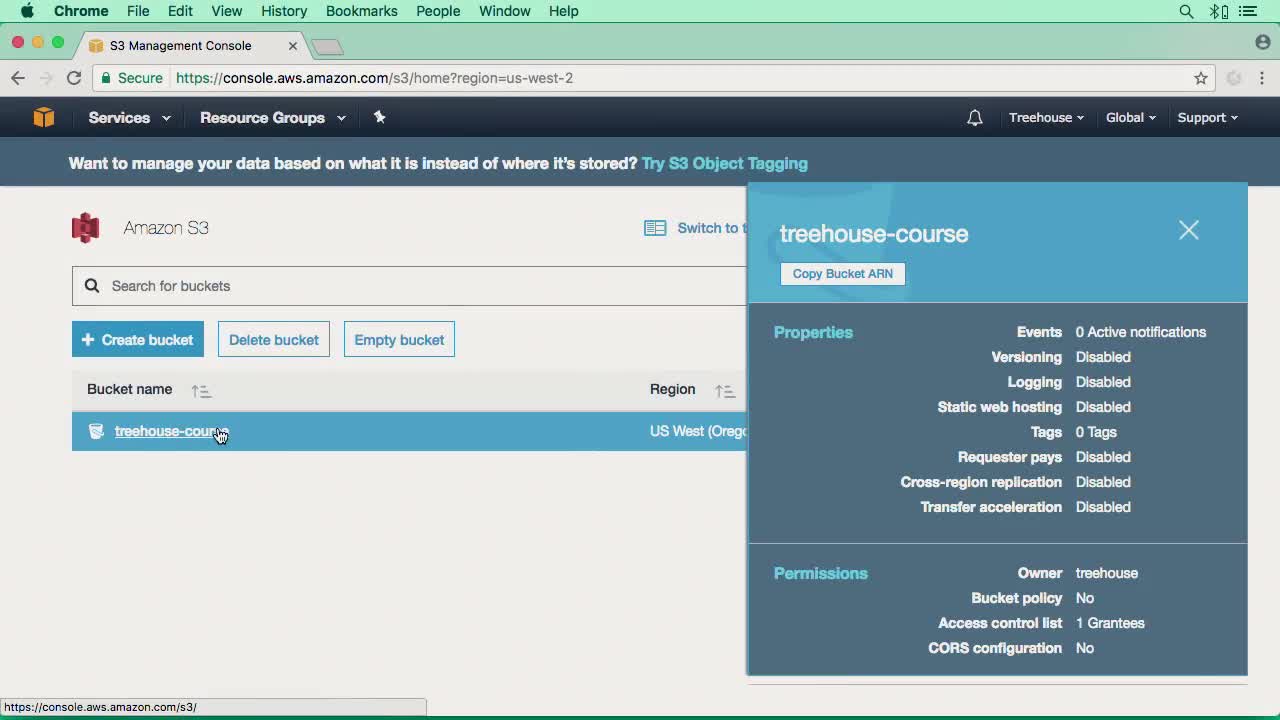Click 0 Active notifications text
Image resolution: width=1280 pixels, height=720 pixels.
point(1141,332)
